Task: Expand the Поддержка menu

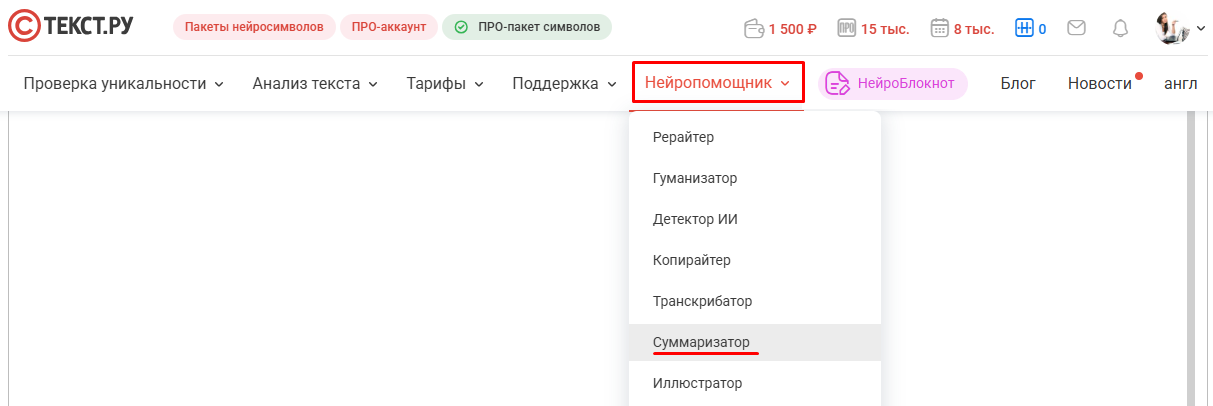Action: point(564,83)
